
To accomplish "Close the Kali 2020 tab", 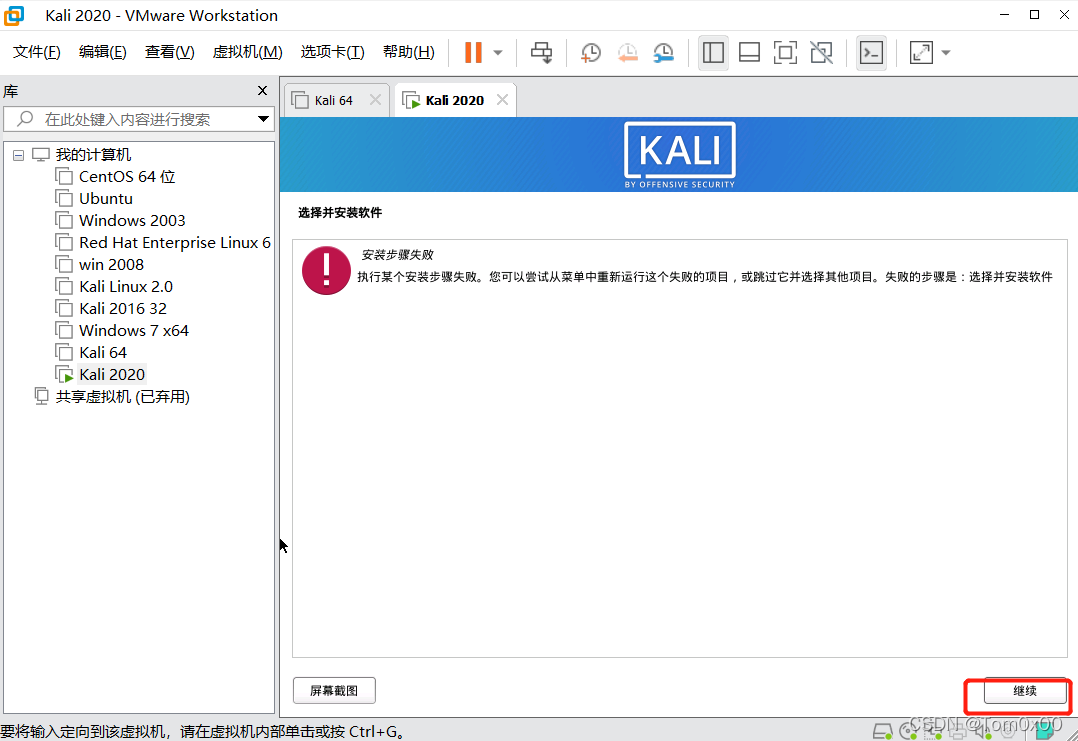I will (x=503, y=100).
